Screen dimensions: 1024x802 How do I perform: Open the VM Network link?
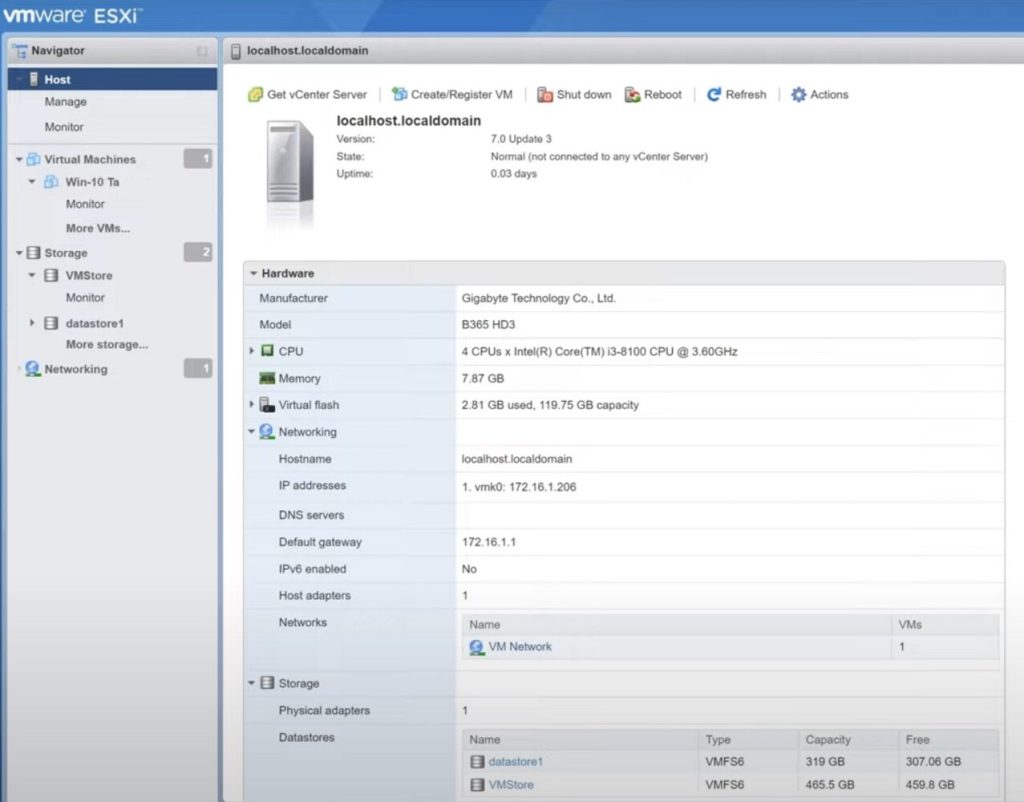pos(520,647)
